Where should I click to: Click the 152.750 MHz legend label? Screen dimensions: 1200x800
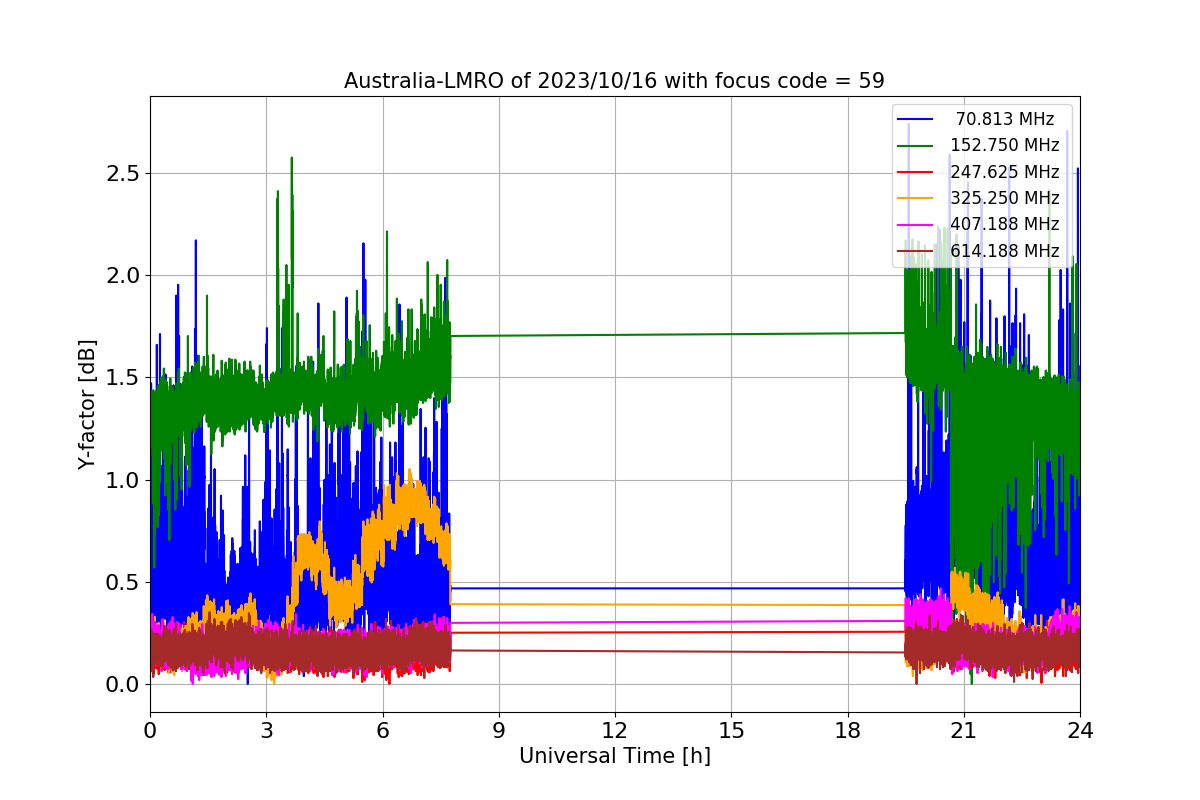point(1005,145)
